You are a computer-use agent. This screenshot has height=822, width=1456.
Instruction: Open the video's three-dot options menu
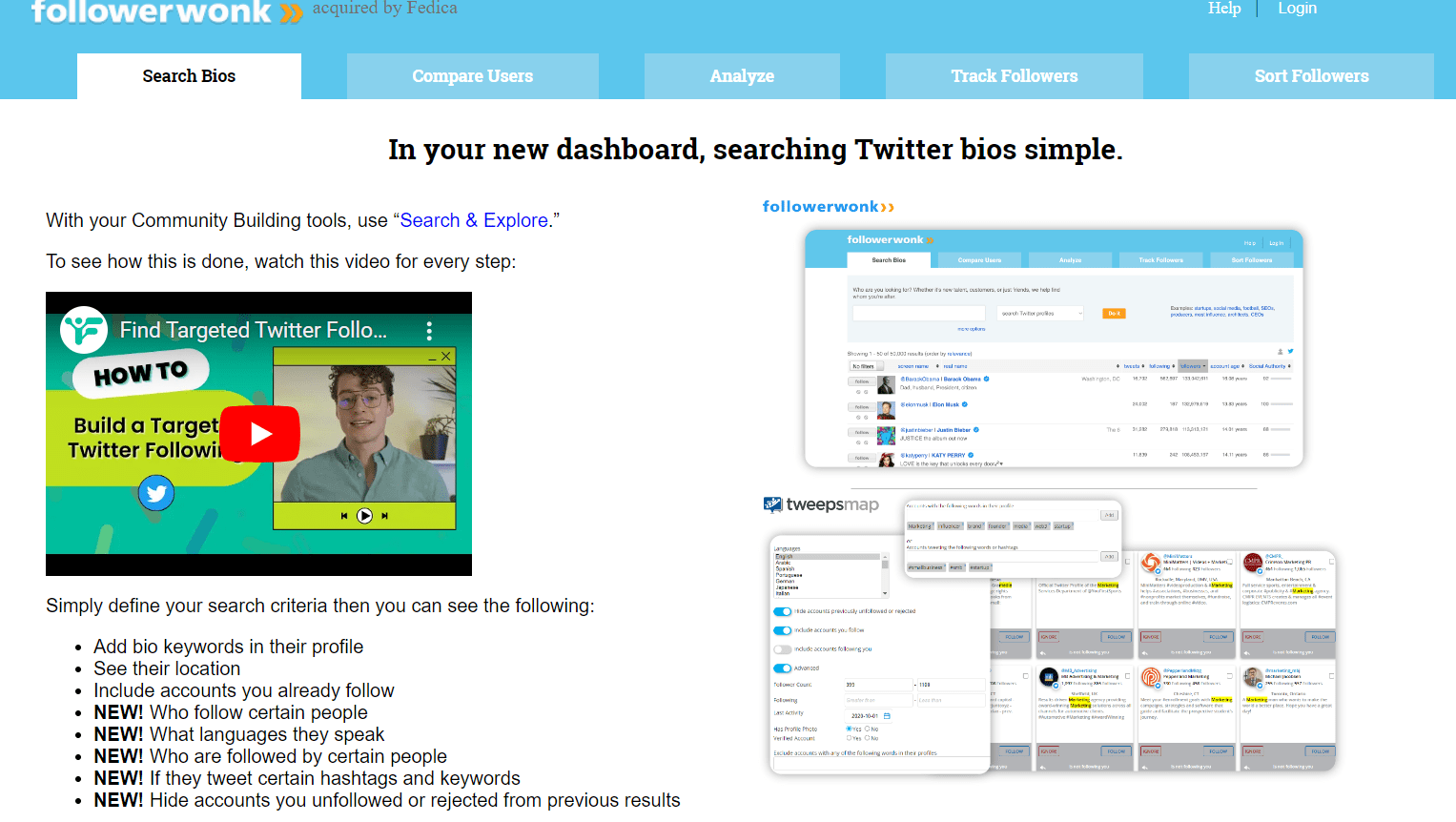coord(429,331)
